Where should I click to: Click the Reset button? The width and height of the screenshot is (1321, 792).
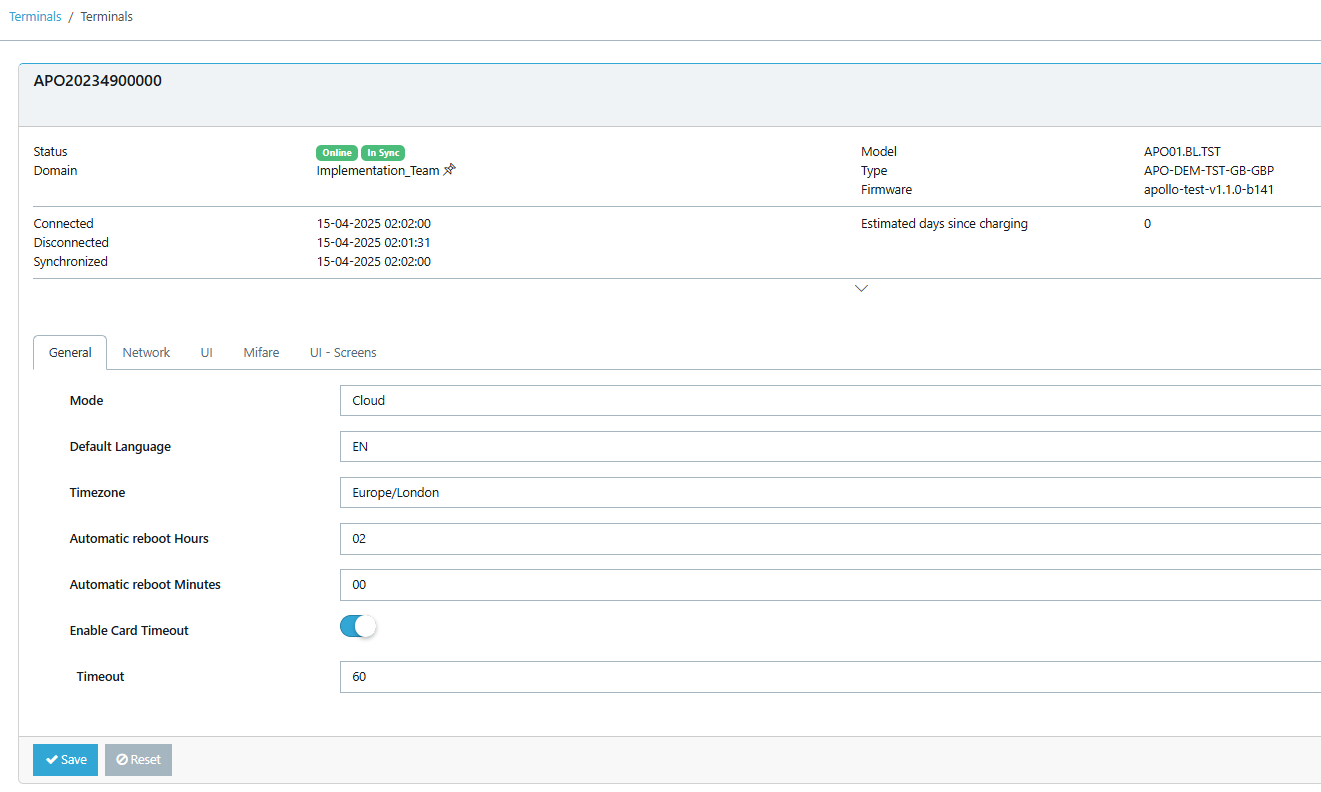click(x=138, y=760)
